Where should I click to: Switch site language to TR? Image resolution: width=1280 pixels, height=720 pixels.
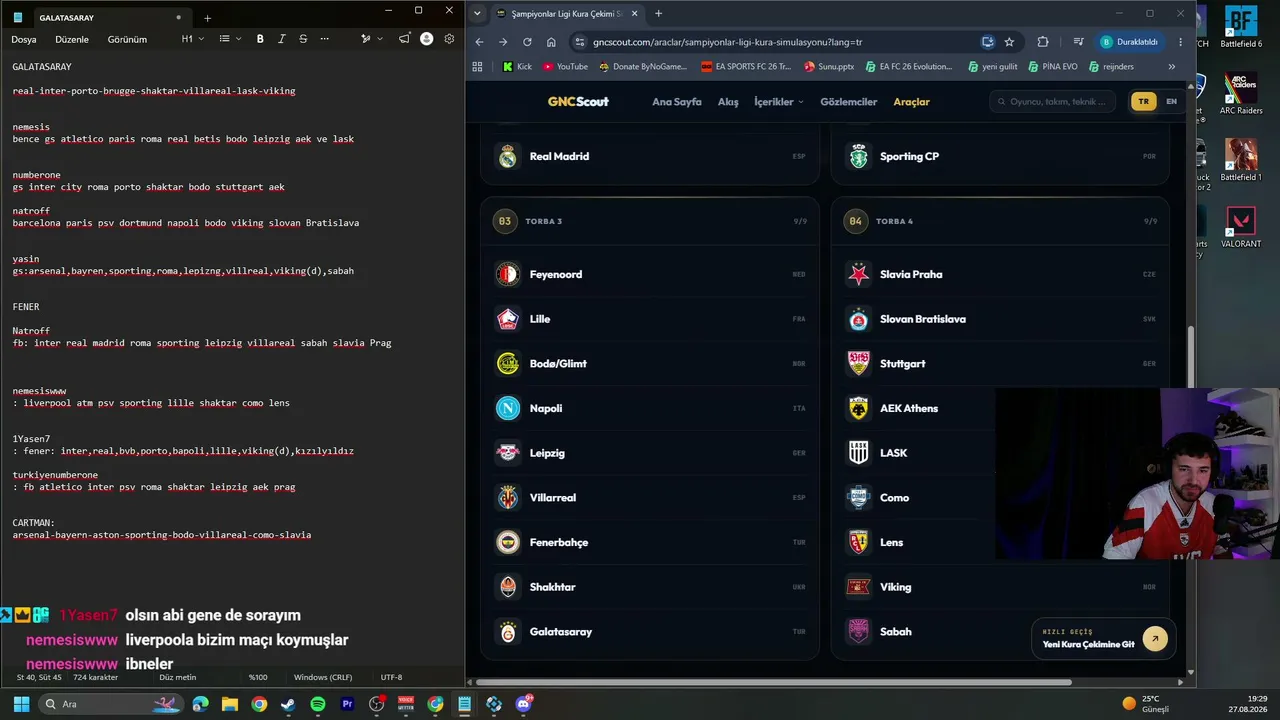point(1143,101)
